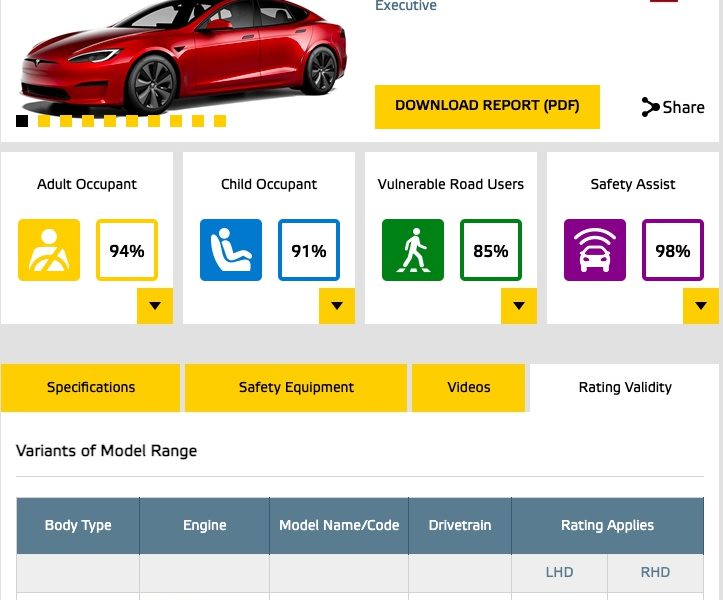Image resolution: width=723 pixels, height=600 pixels.
Task: Select the first black carousel dot
Action: click(x=22, y=121)
